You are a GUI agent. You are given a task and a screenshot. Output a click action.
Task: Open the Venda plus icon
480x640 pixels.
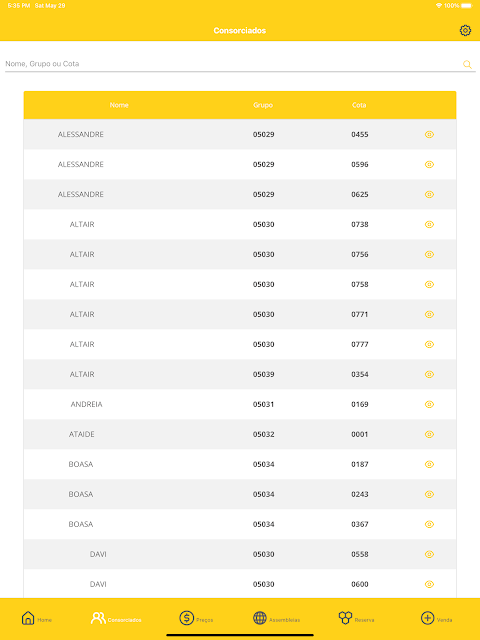pos(427,618)
